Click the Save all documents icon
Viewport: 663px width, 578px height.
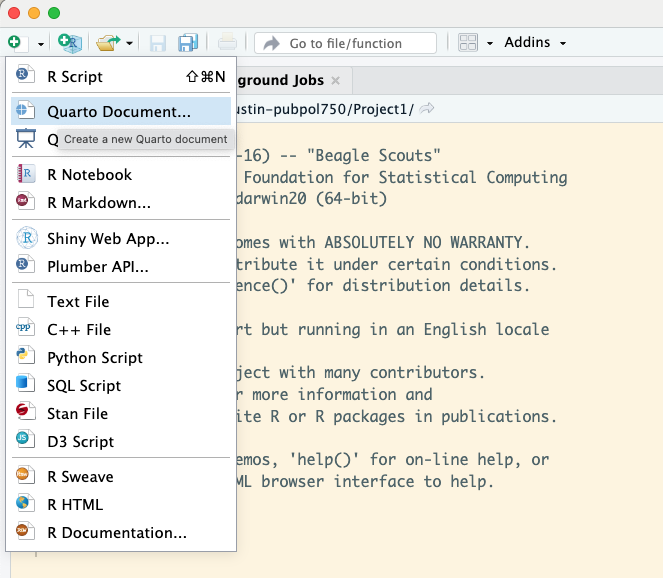point(188,43)
